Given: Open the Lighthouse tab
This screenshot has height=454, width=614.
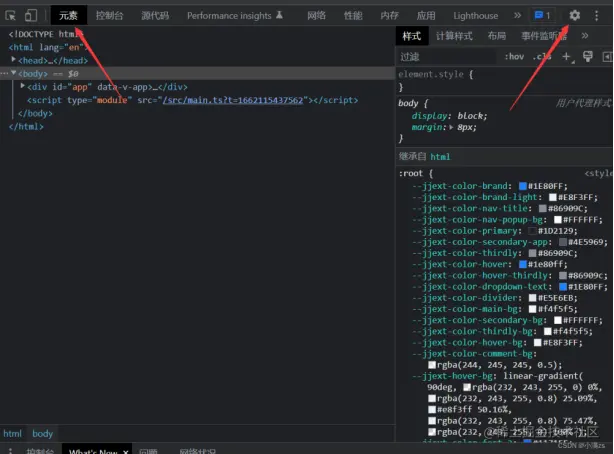Looking at the screenshot, I should point(475,16).
